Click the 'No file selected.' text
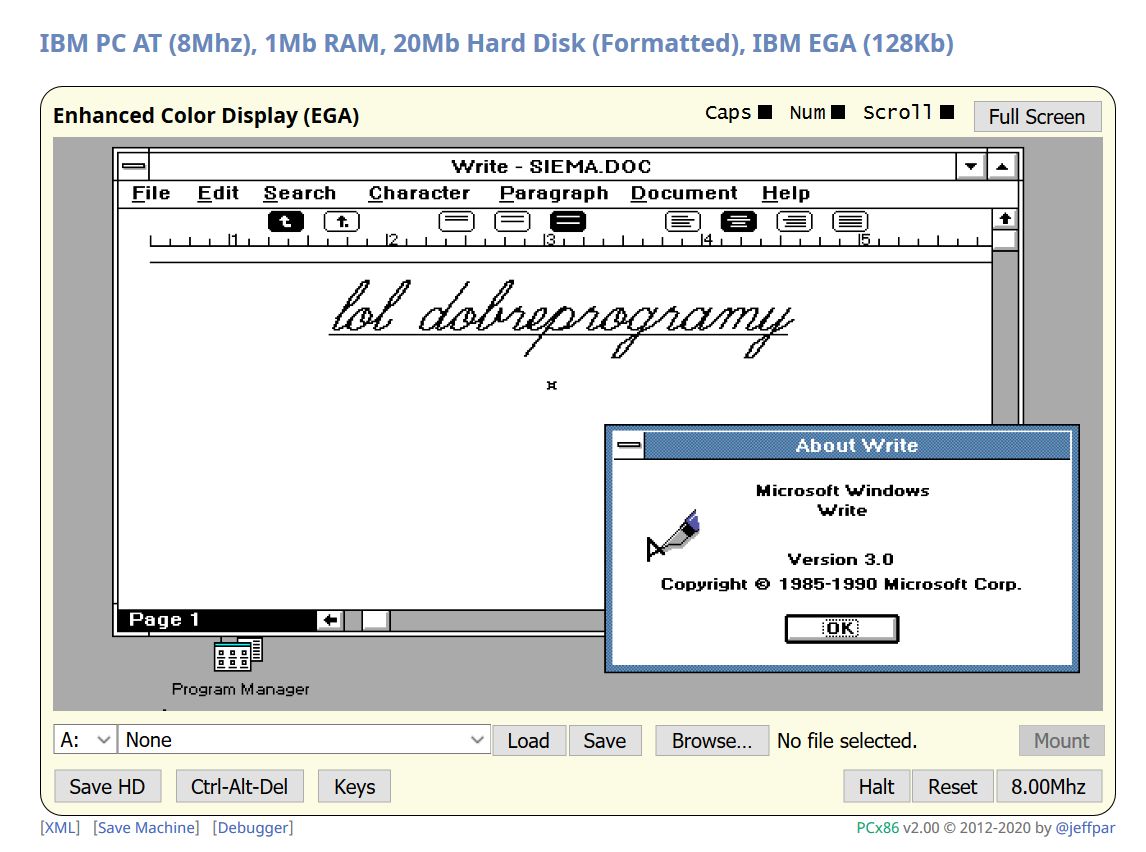 (846, 741)
